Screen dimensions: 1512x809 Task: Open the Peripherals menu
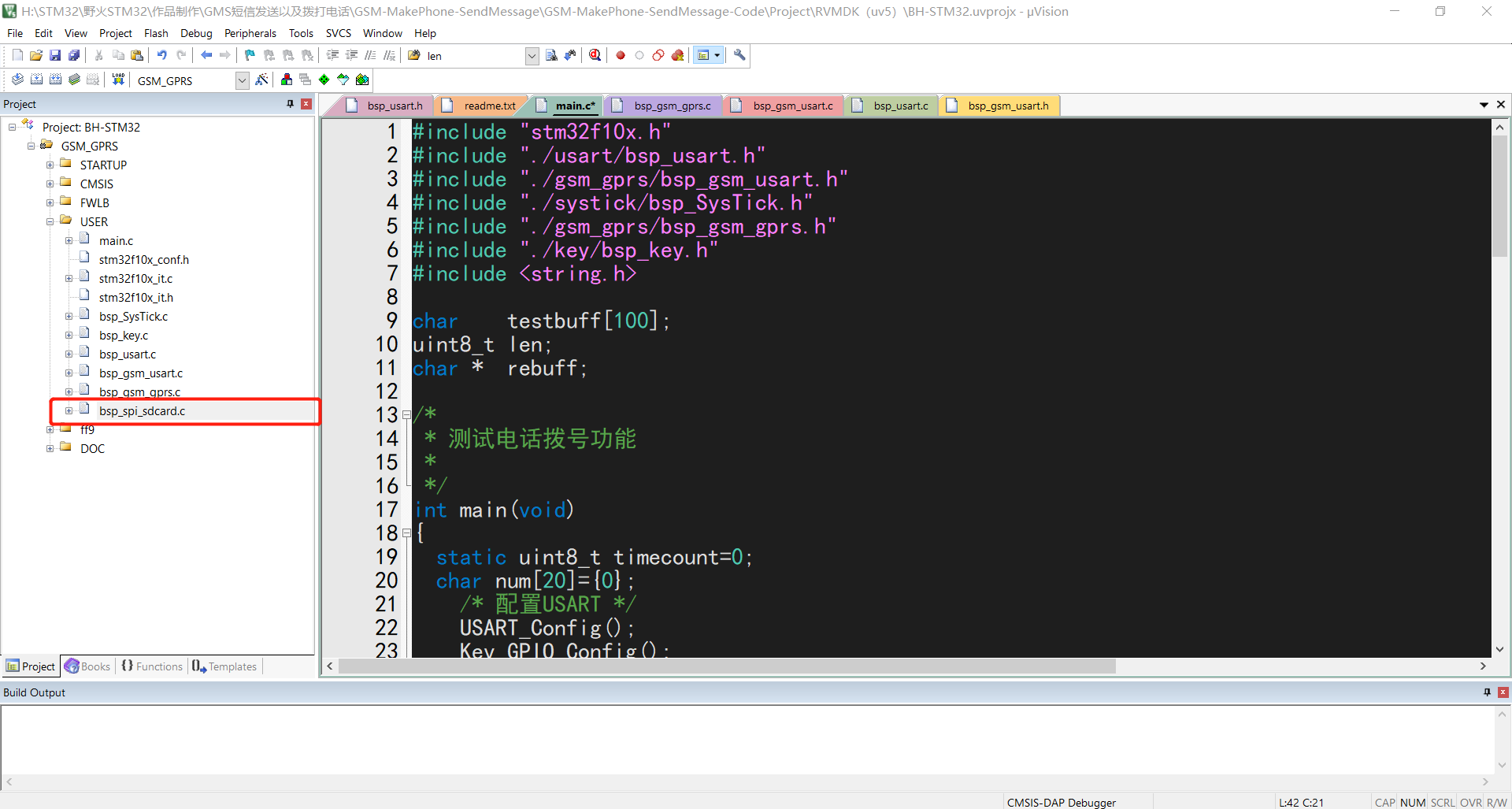(x=250, y=33)
